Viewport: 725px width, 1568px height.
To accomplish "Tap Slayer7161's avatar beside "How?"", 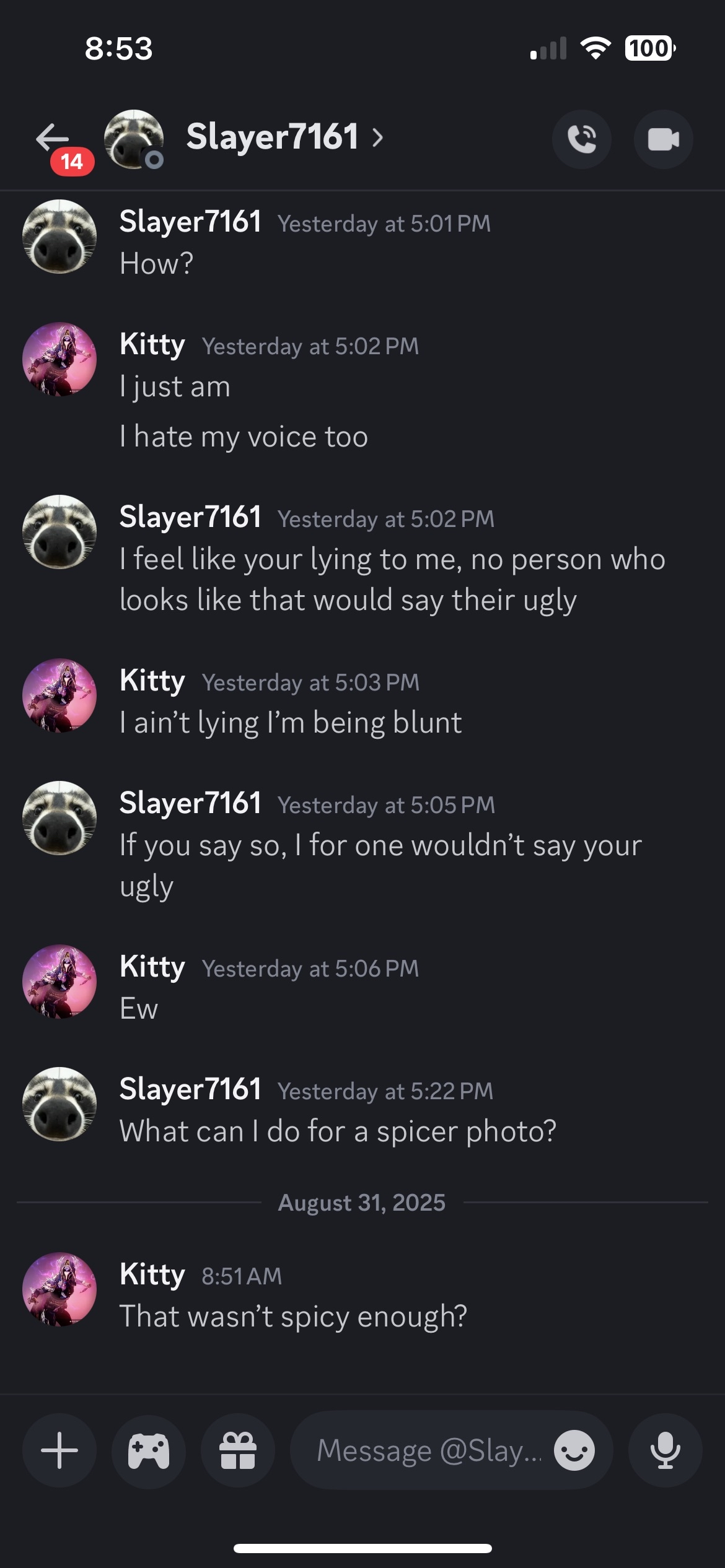I will (x=59, y=237).
